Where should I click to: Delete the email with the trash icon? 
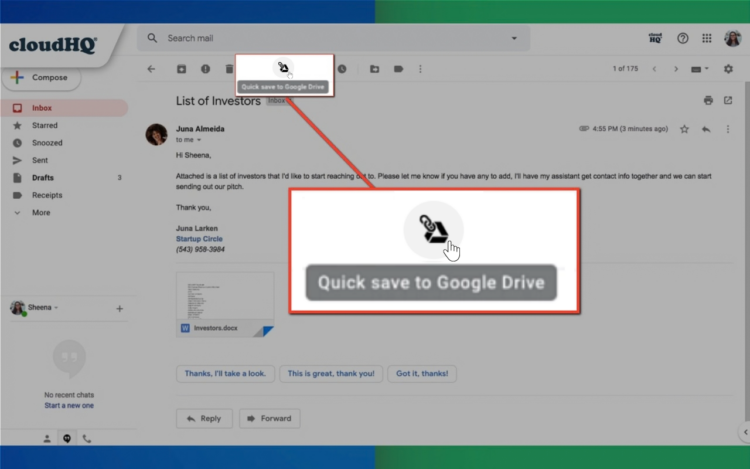pos(229,69)
